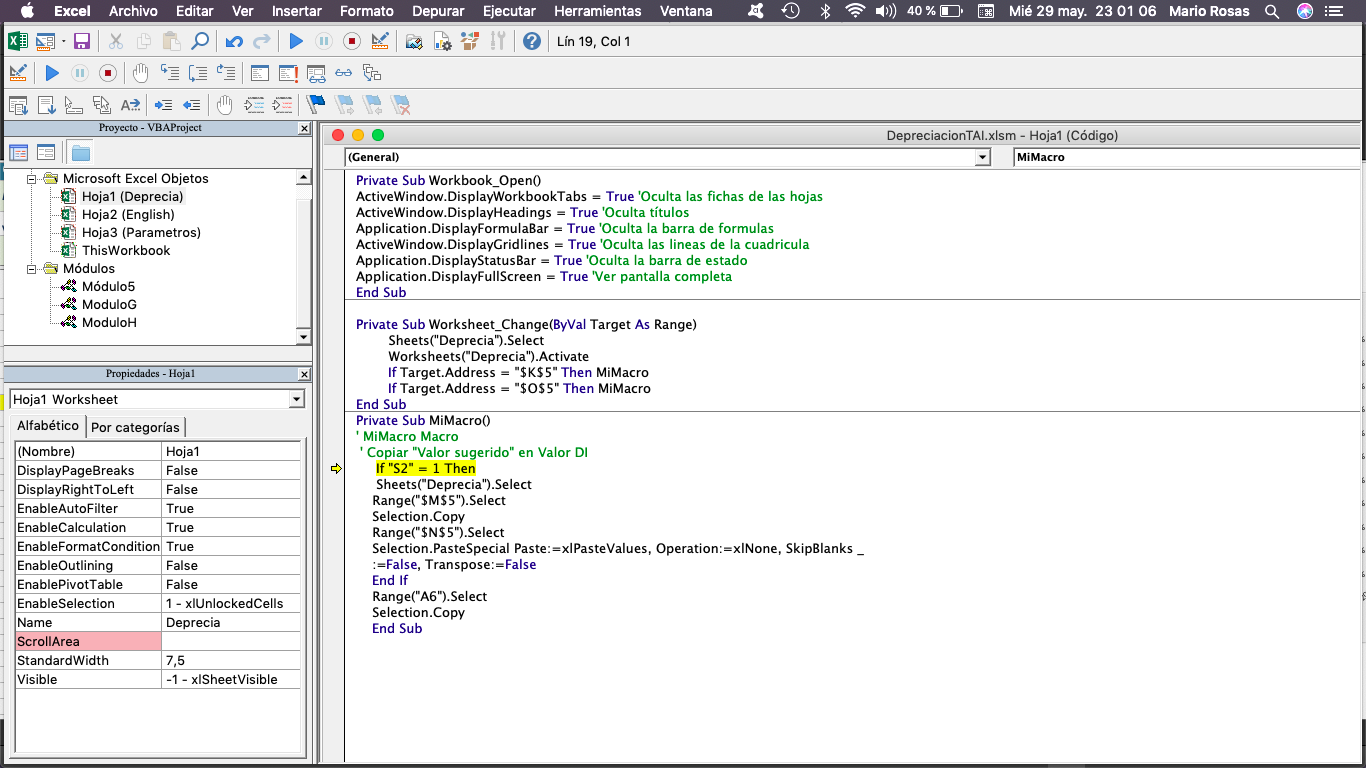This screenshot has width=1366, height=768.
Task: Click the StandardWidth value 7,5
Action: click(230, 660)
